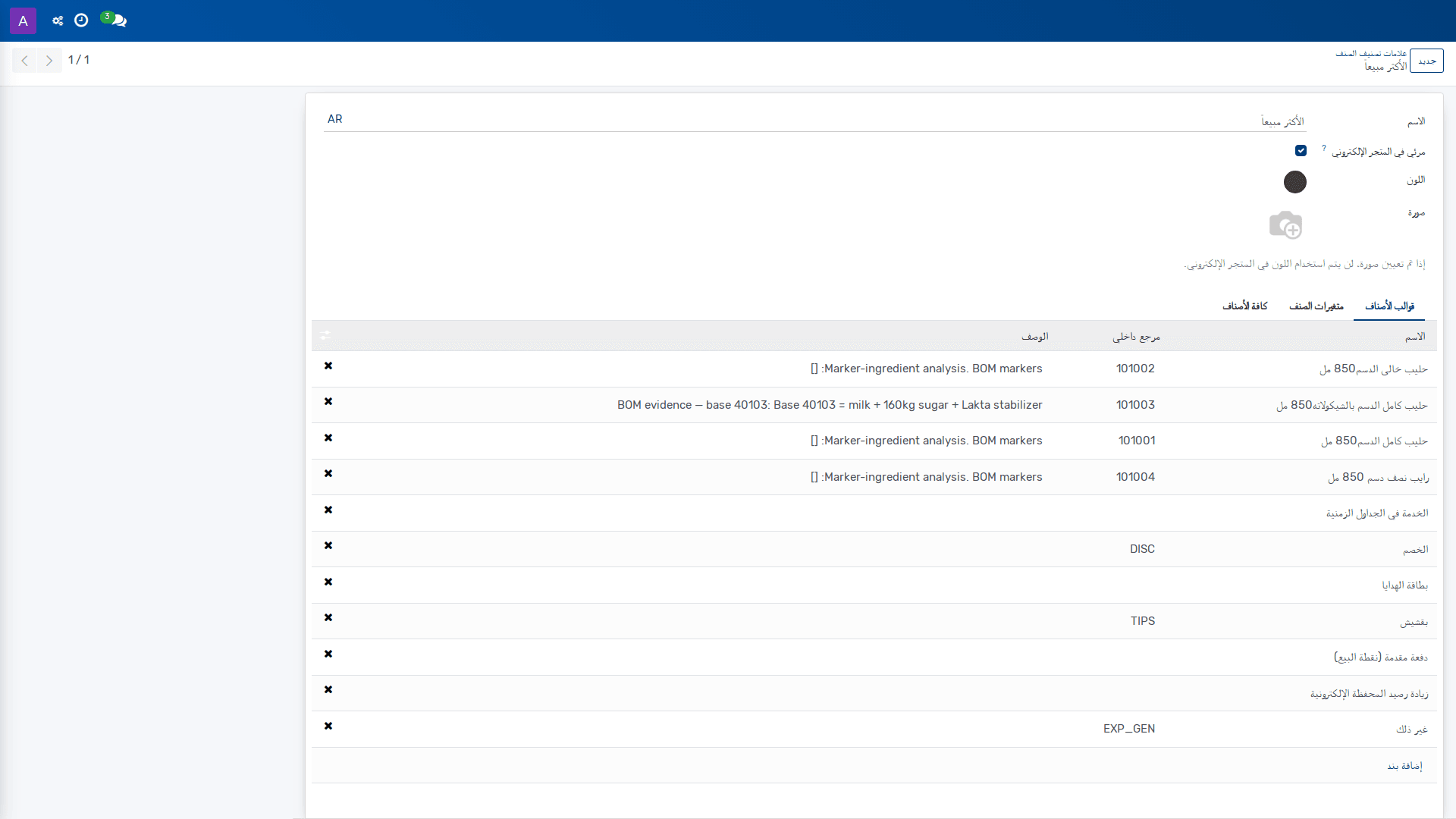Toggle visible in eCommerce checkbox
The height and width of the screenshot is (819, 1456).
coord(1301,151)
